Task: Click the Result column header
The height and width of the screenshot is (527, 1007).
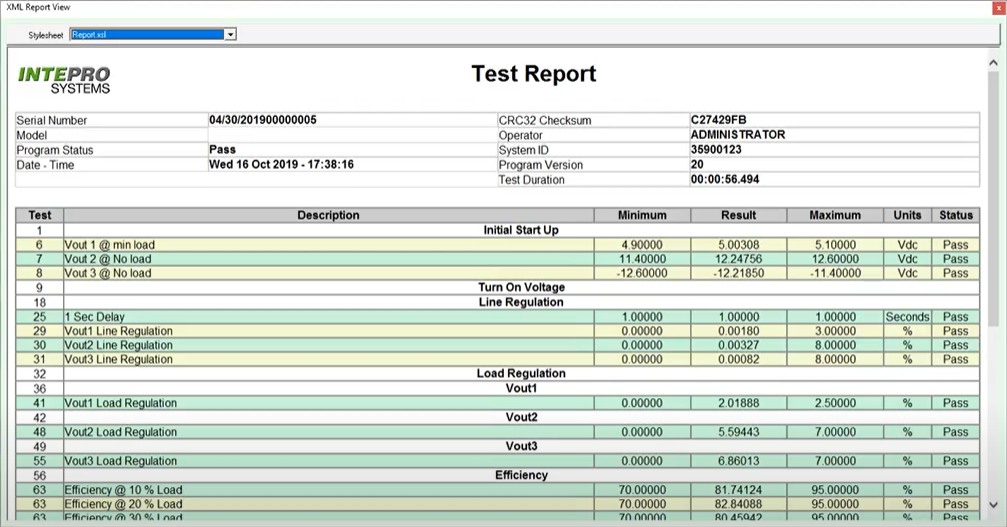Action: (x=738, y=215)
